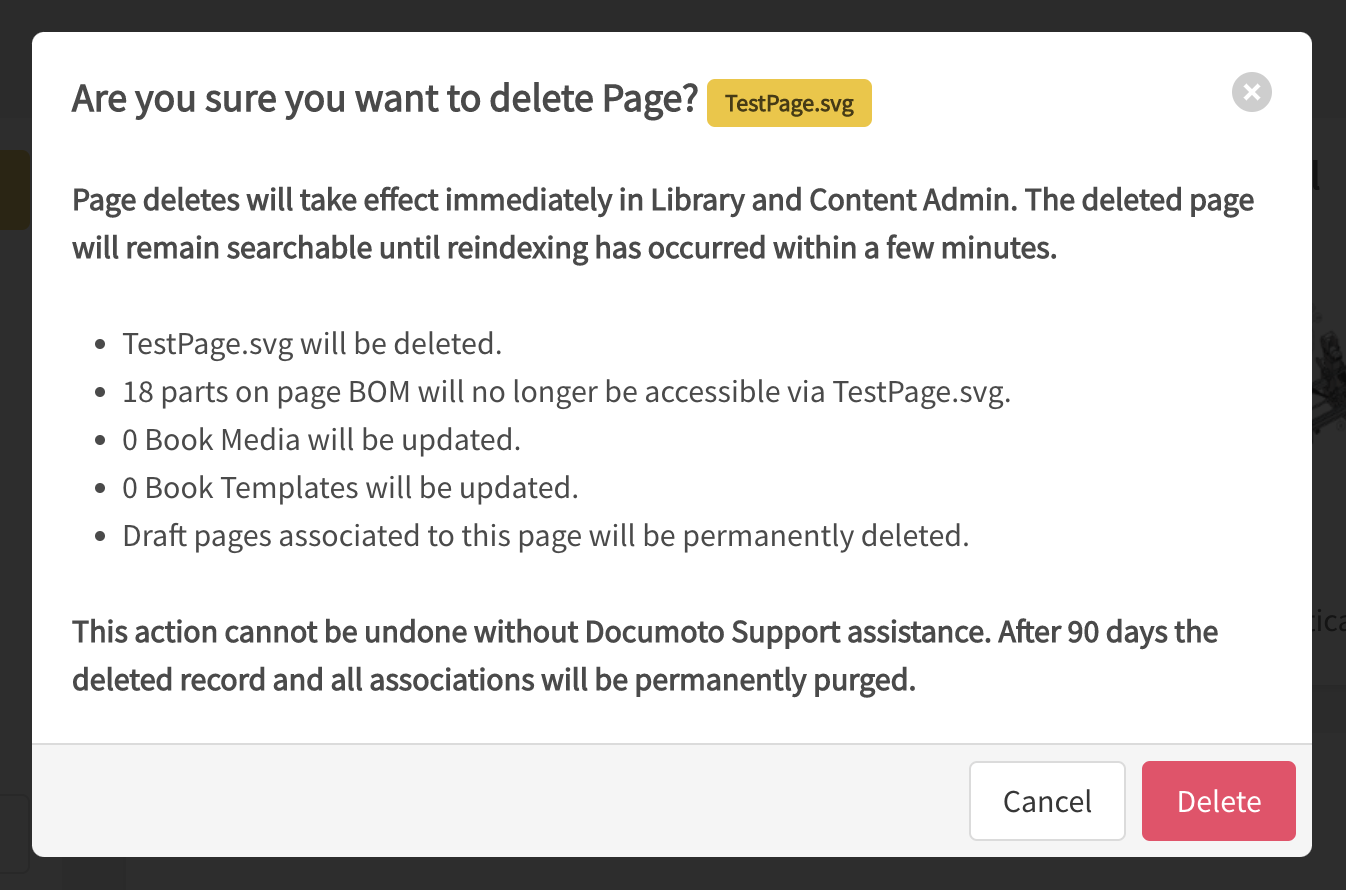Click the '0 Book Templates will be updated' line
Screen dimensions: 1346x890
[350, 488]
